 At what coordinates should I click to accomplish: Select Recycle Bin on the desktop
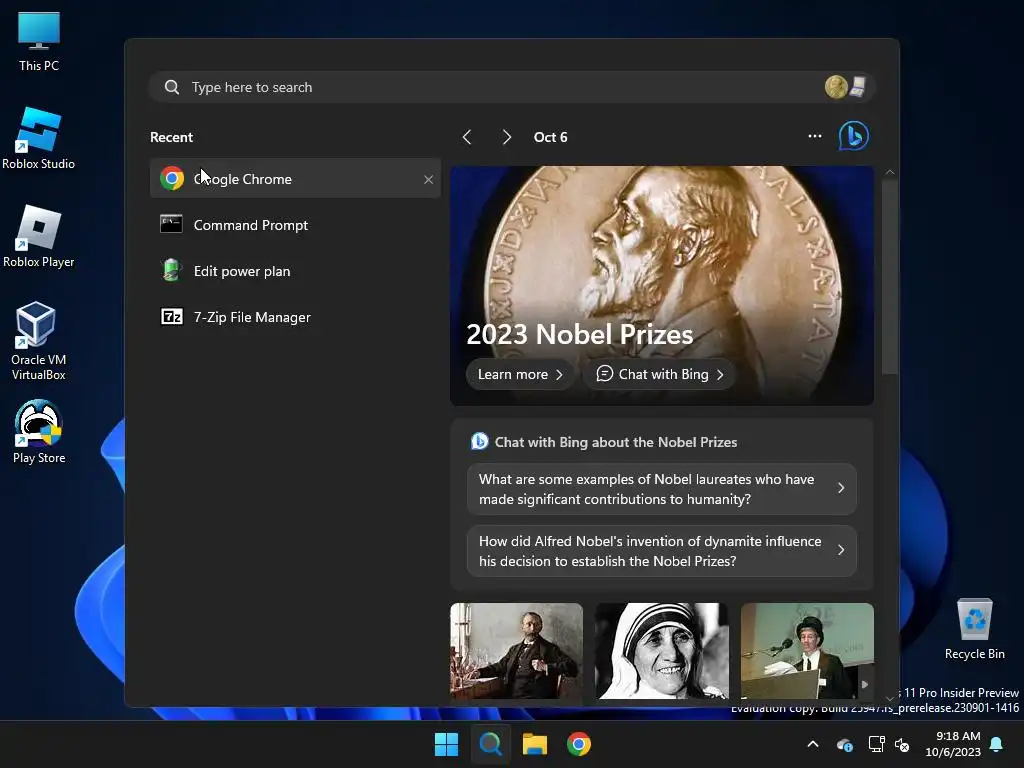974,629
